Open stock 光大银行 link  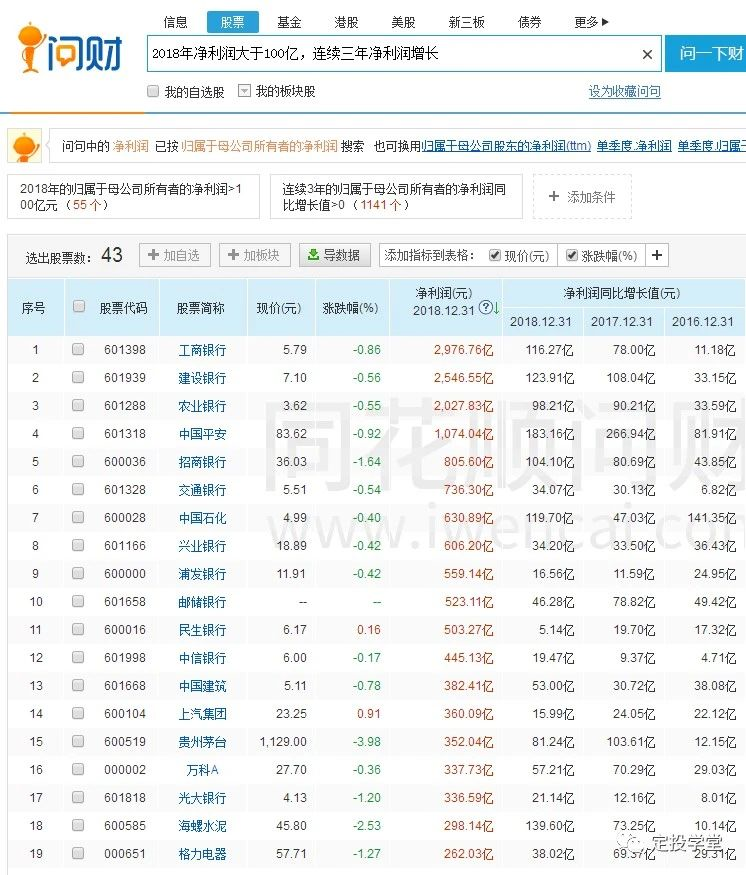pos(202,797)
